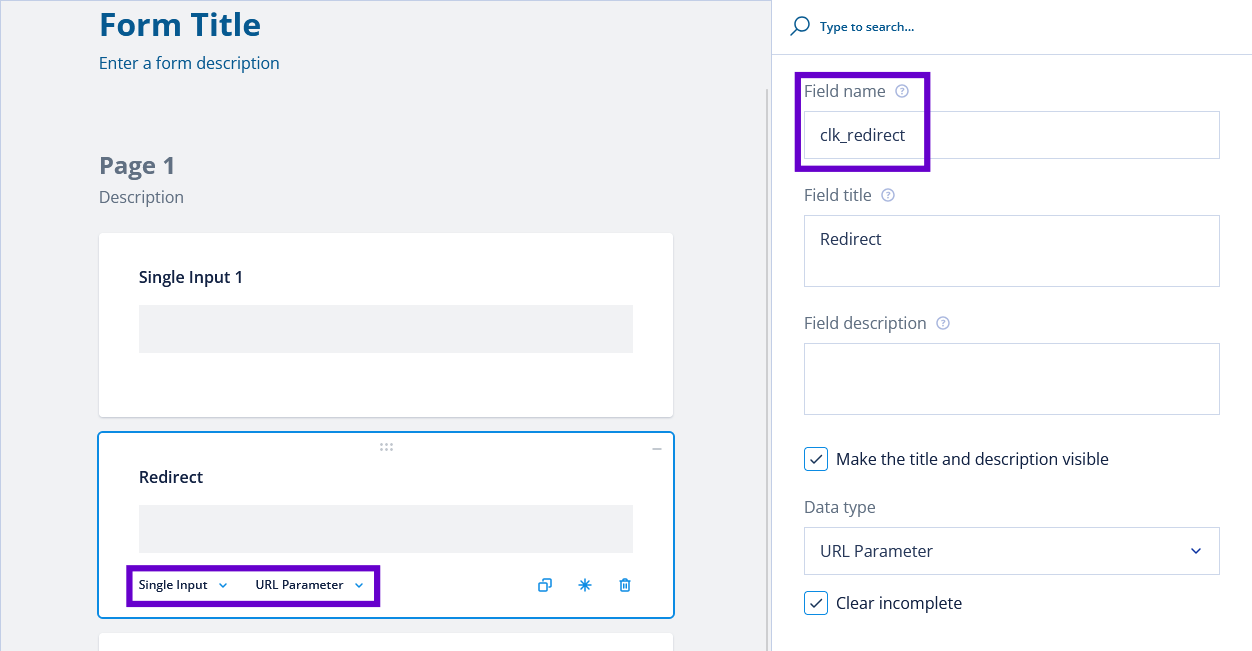Toggle the Clear incomplete checkbox

point(816,603)
